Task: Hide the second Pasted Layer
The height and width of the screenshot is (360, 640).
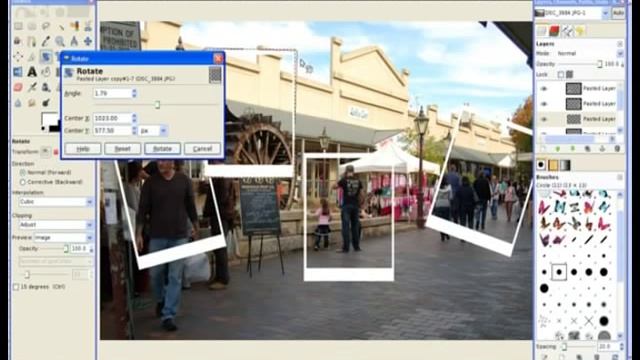Action: coord(544,104)
